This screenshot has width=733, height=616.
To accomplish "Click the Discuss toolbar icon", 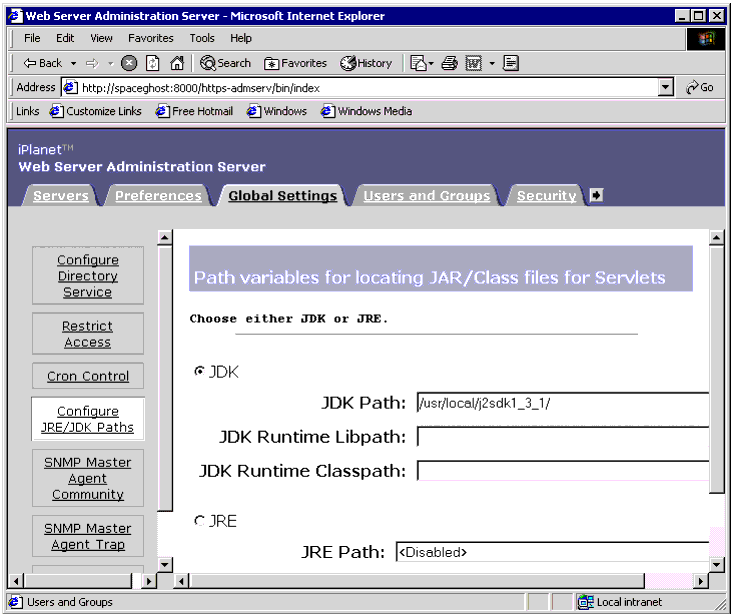I will pyautogui.click(x=510, y=63).
